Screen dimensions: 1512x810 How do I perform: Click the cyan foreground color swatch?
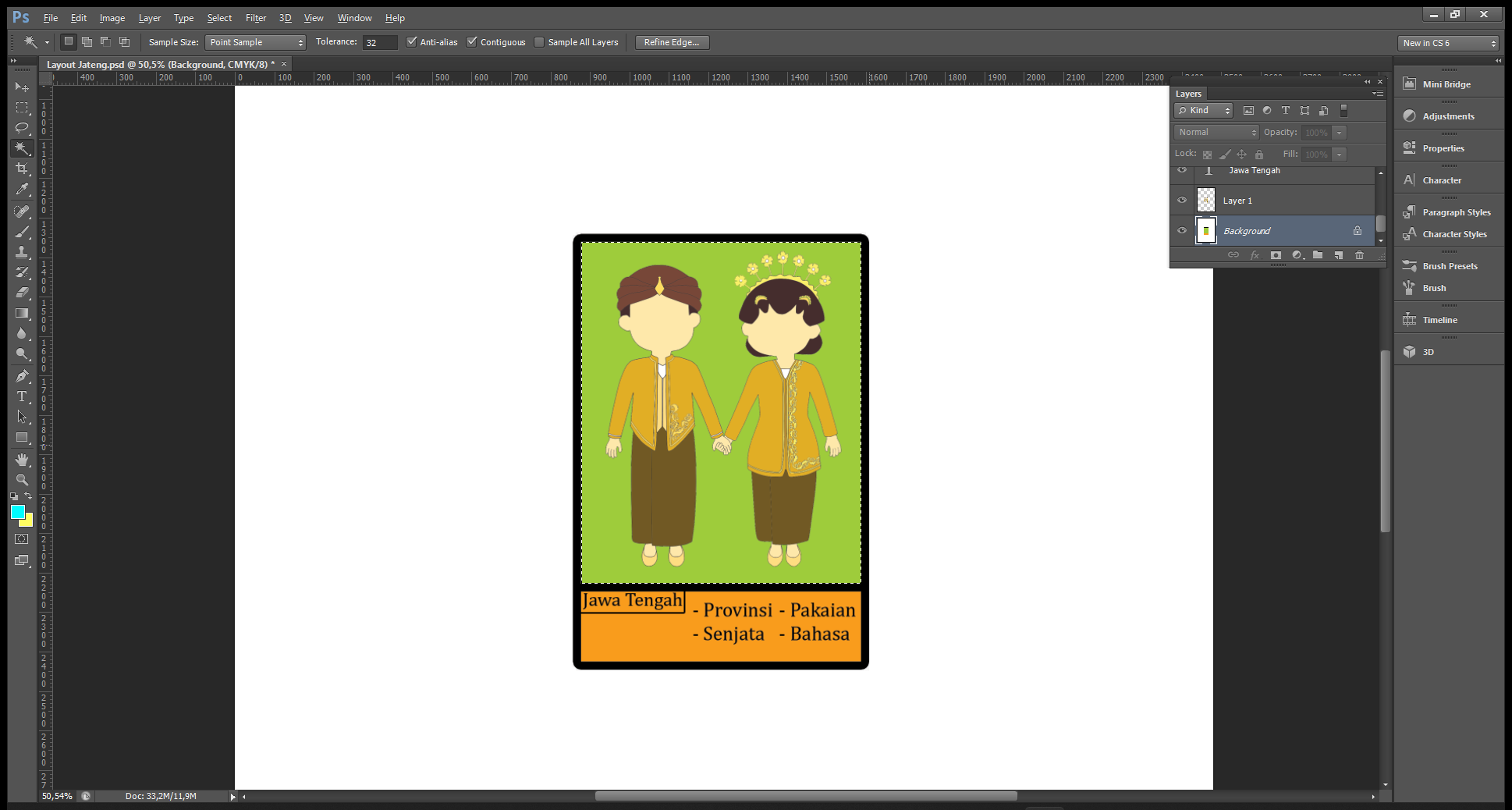tap(17, 511)
